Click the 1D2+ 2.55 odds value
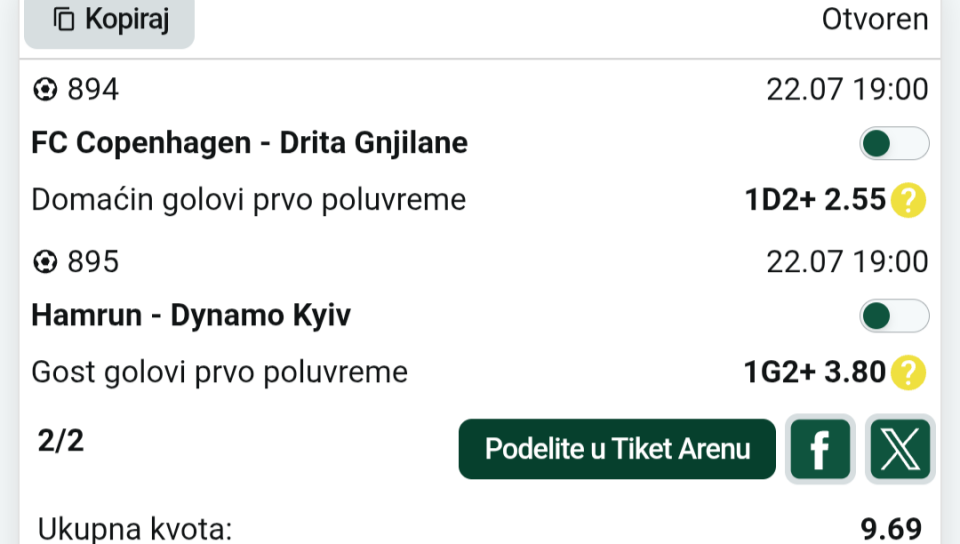 click(x=815, y=200)
